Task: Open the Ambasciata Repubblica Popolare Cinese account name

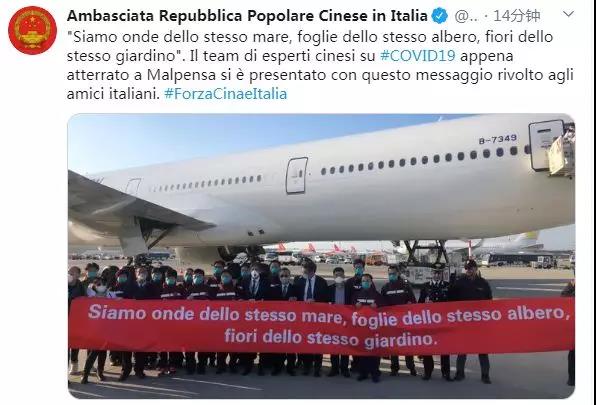Action: 247,16
